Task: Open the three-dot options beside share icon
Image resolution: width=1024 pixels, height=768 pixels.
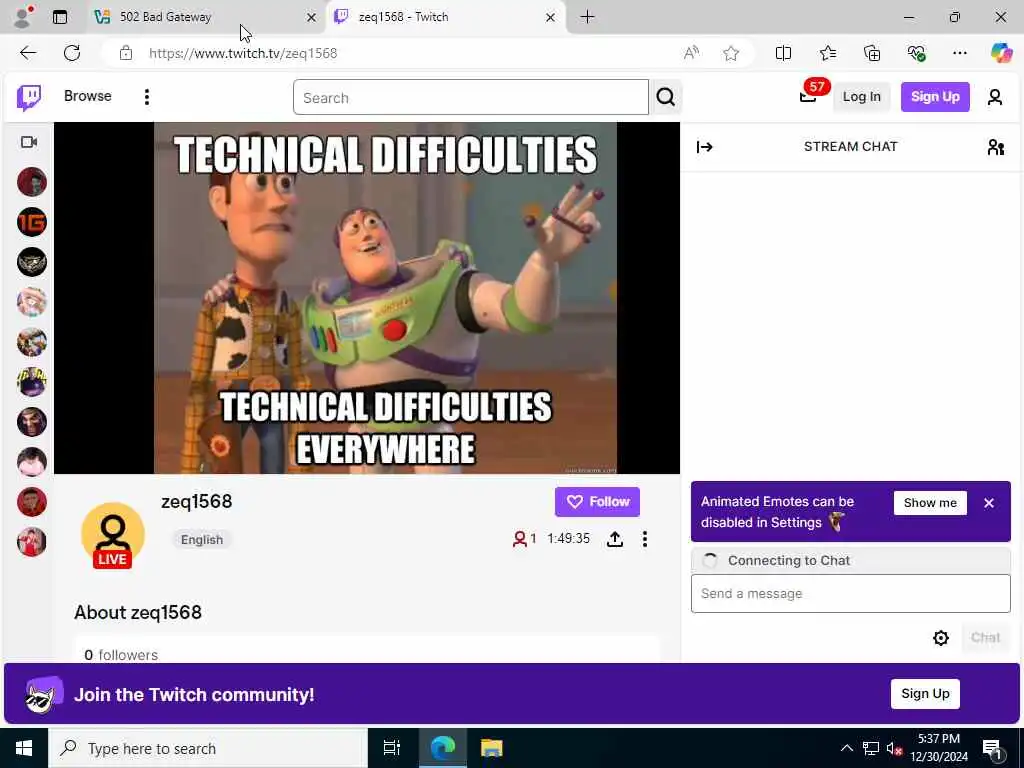Action: point(645,539)
